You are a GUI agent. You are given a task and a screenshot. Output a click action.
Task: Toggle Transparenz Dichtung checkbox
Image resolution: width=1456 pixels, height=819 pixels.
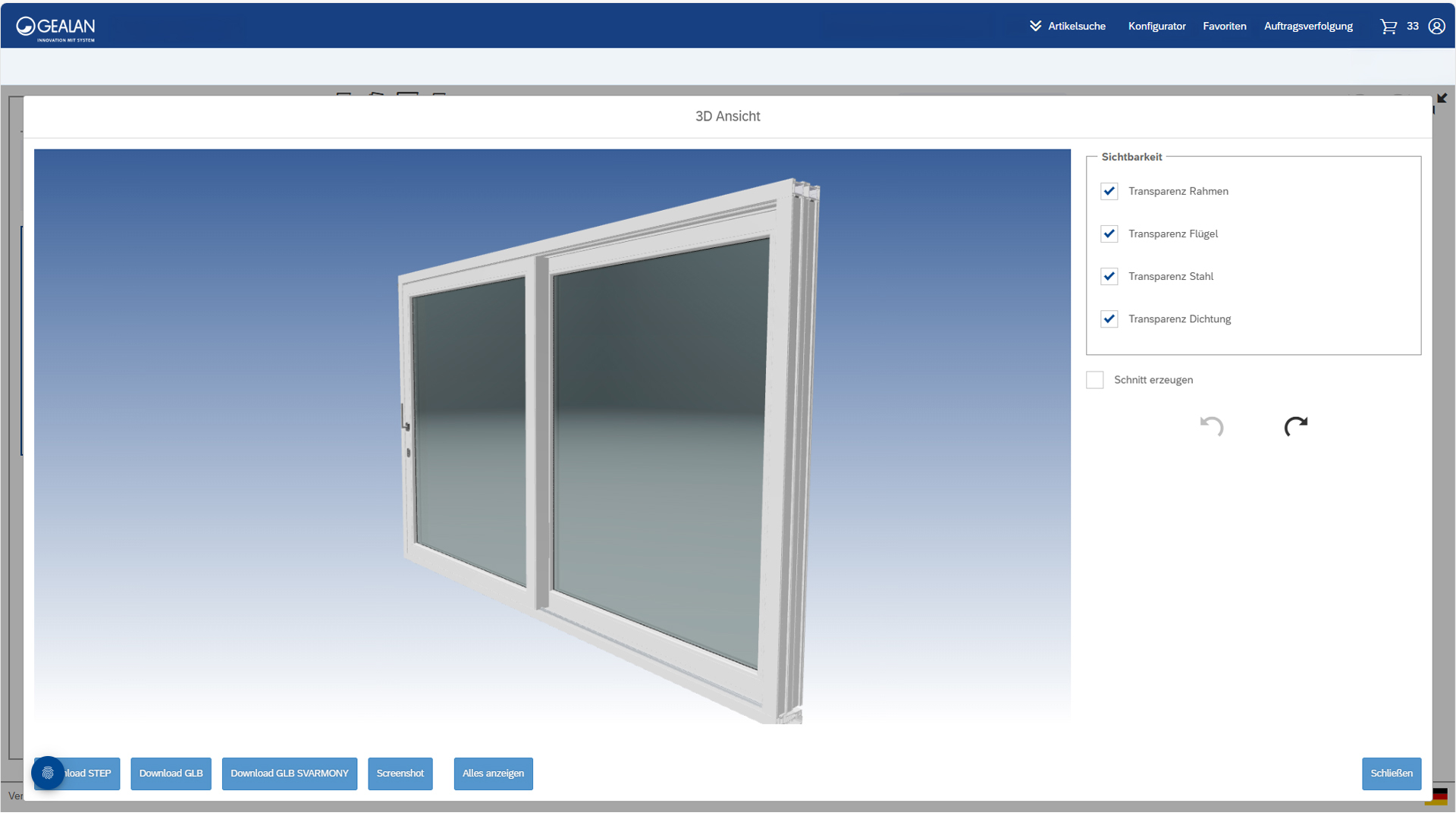pyautogui.click(x=1109, y=318)
